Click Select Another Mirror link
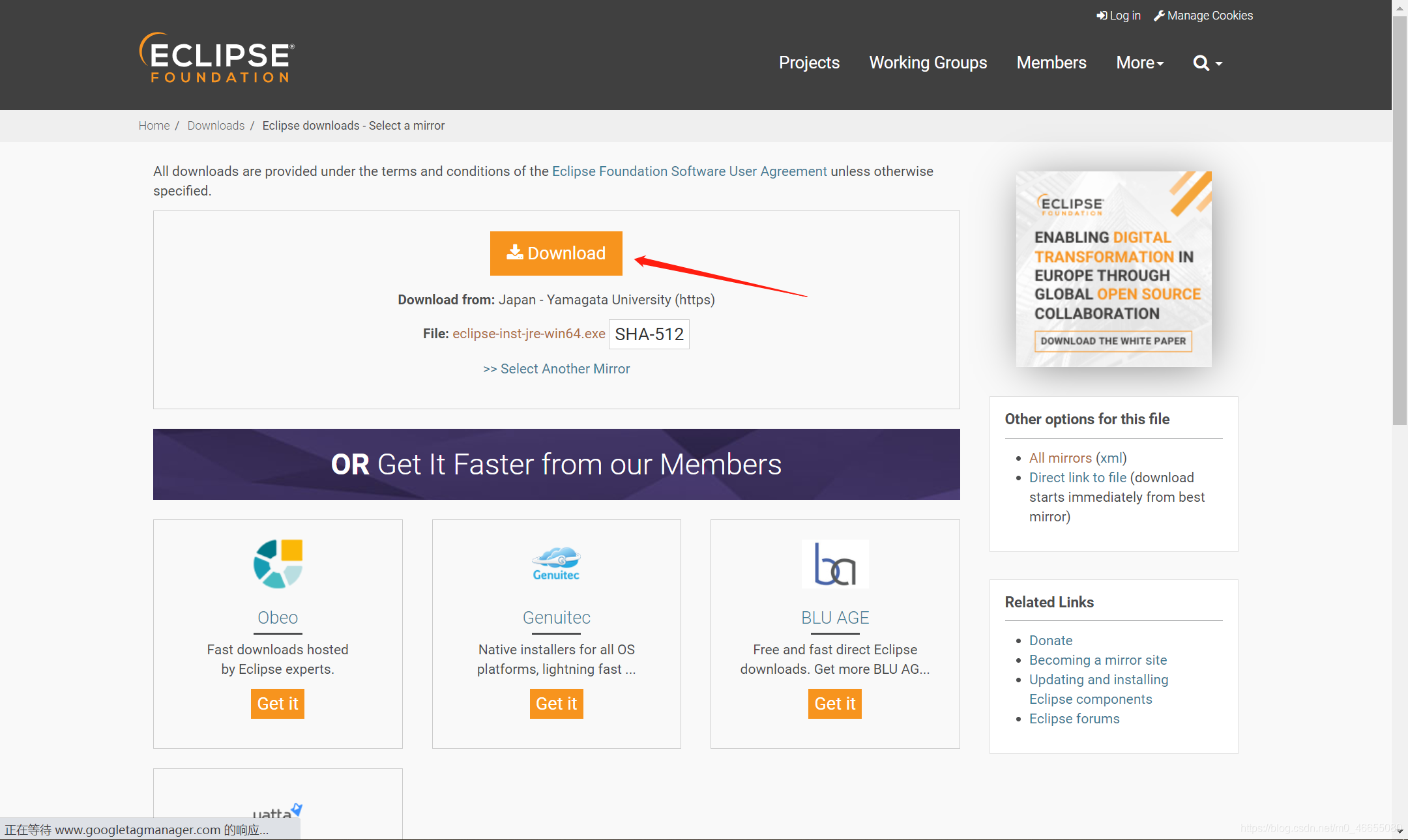The image size is (1408, 840). click(556, 369)
